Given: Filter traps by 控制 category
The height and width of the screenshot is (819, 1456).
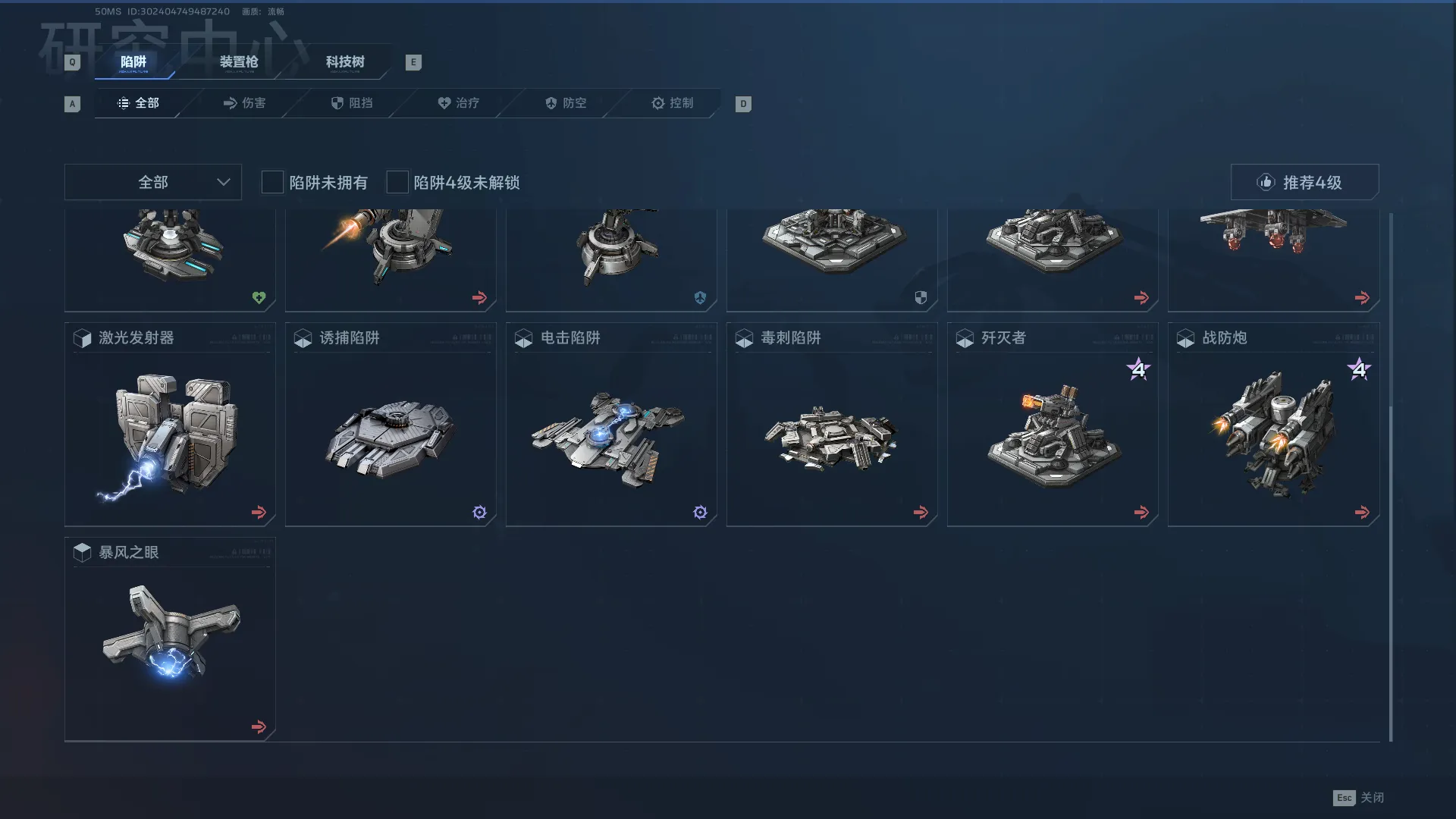Looking at the screenshot, I should coord(673,103).
